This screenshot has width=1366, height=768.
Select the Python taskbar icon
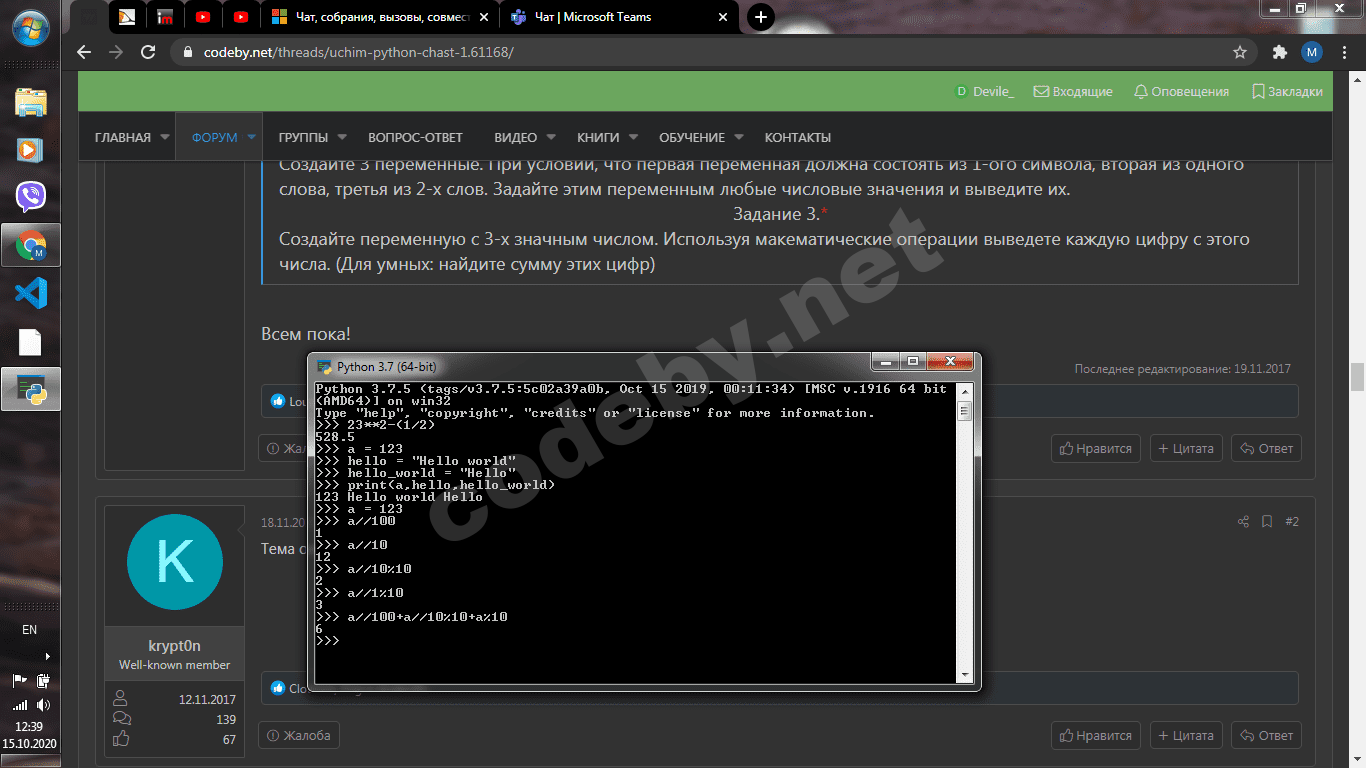click(x=30, y=389)
